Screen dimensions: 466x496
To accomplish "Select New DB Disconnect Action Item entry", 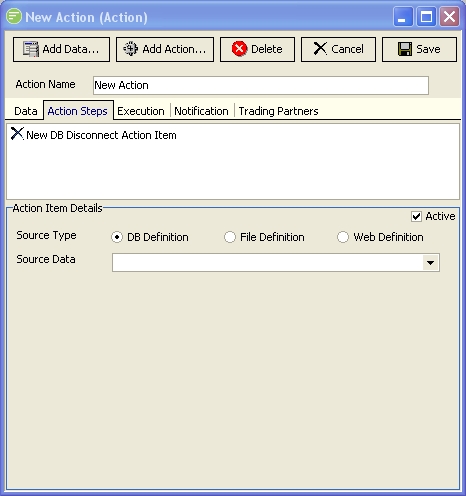I will coord(101,135).
